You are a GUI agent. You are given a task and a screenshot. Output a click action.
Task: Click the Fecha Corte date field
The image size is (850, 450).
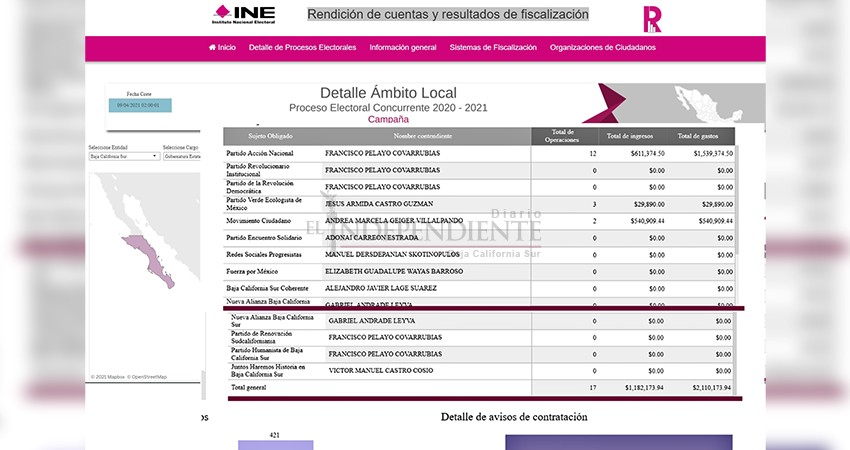click(140, 105)
